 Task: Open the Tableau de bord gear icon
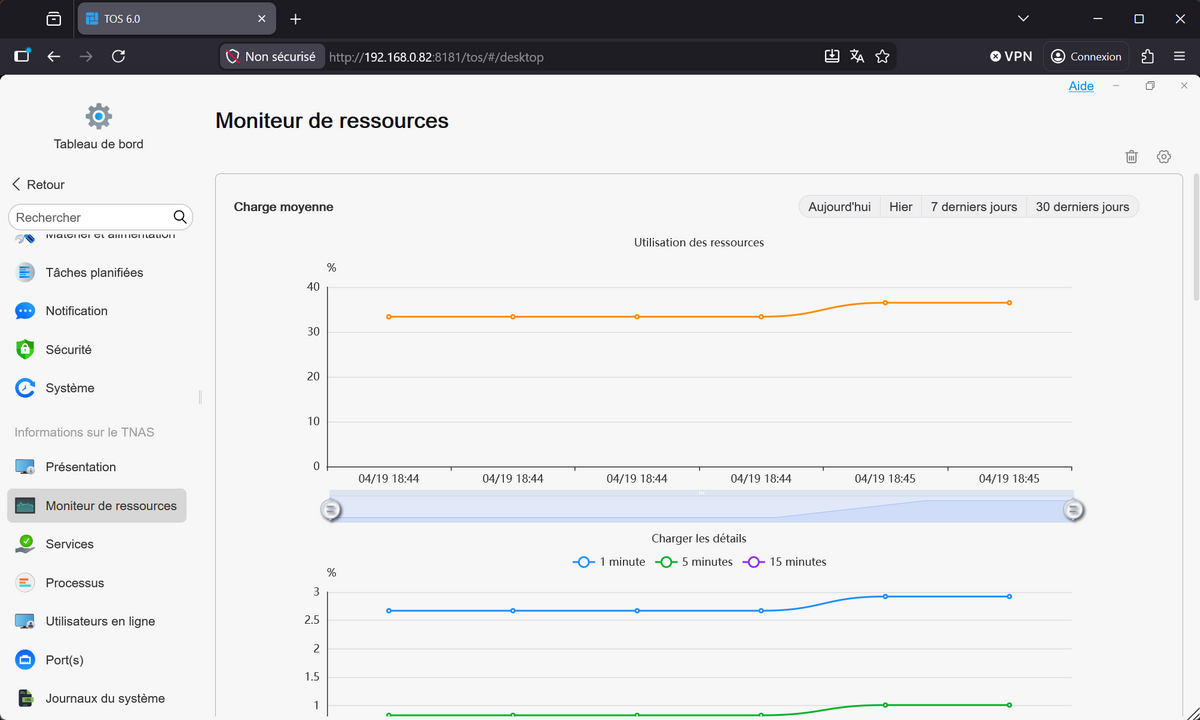[x=98, y=116]
